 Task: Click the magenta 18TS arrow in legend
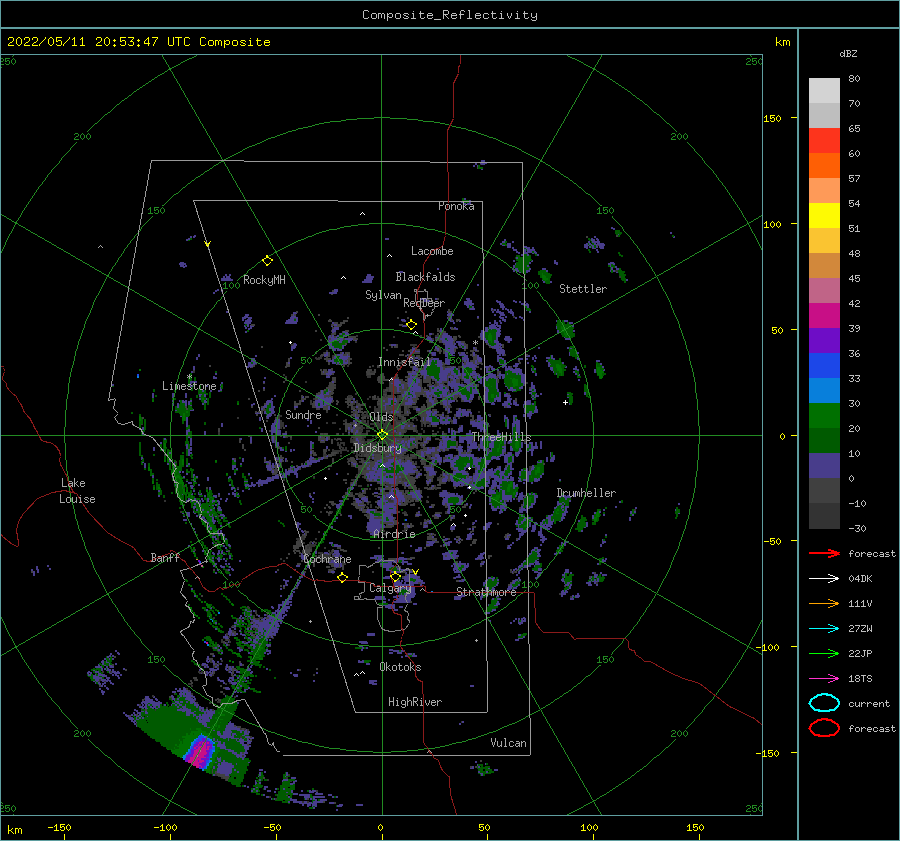coord(824,679)
